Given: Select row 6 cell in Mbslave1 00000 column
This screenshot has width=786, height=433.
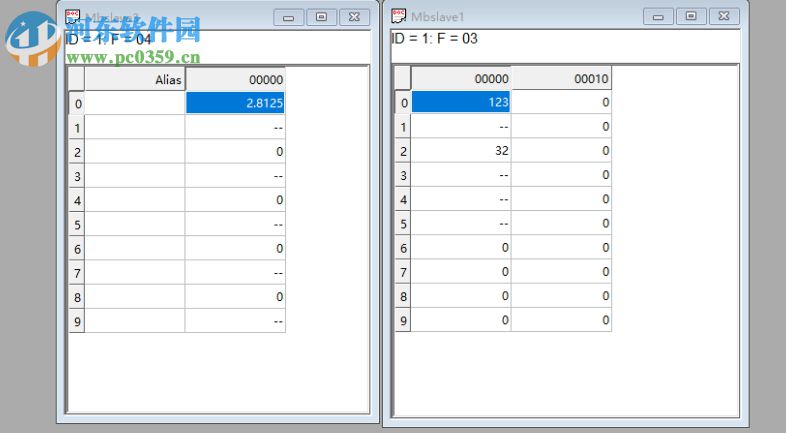Looking at the screenshot, I should (x=461, y=247).
